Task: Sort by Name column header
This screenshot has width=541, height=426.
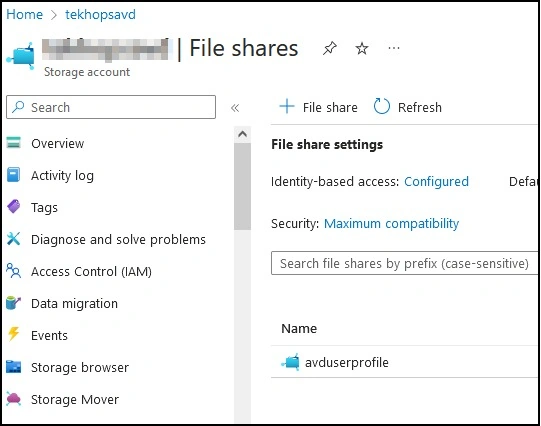Action: 299,328
